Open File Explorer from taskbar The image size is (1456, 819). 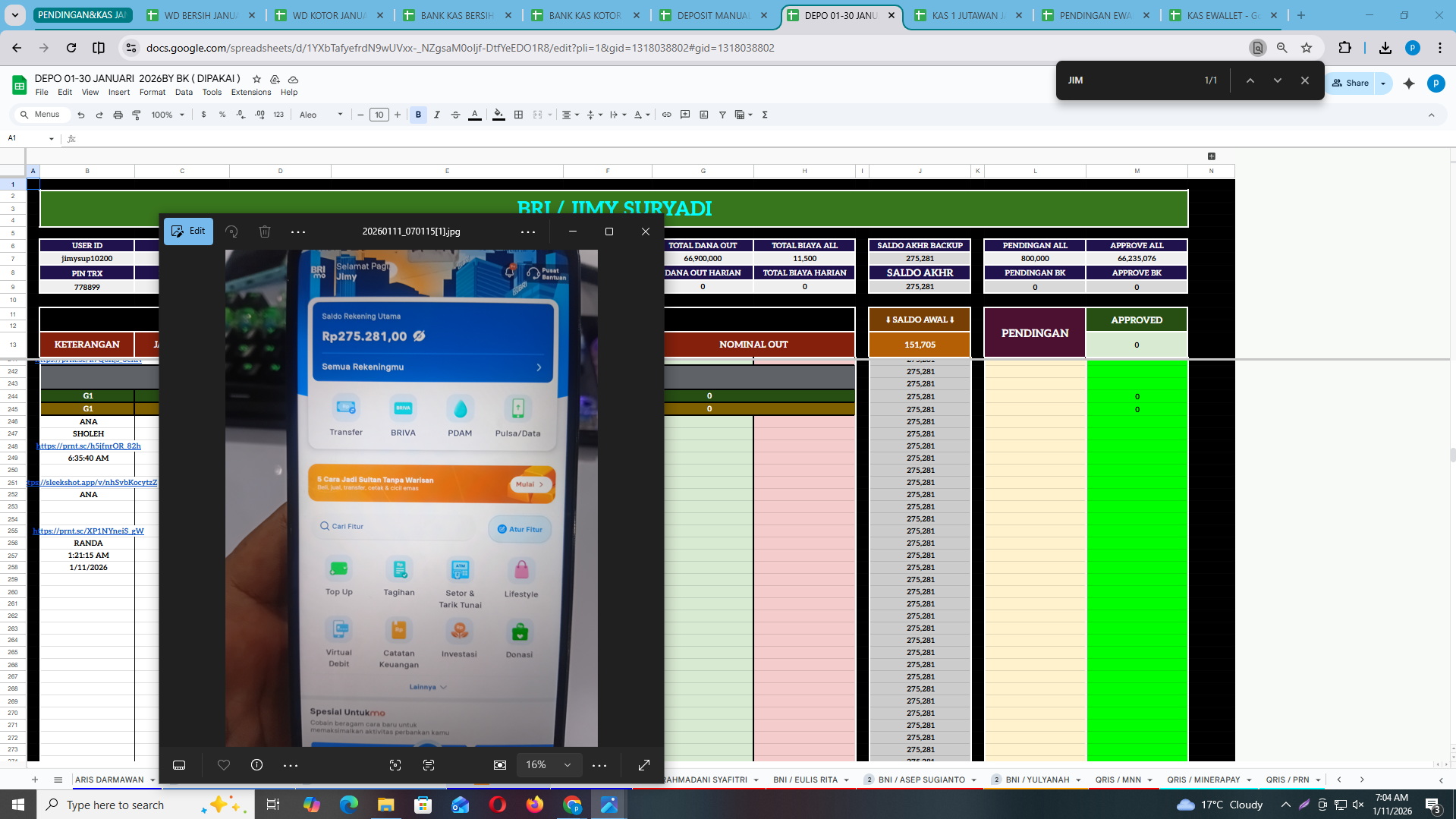[385, 805]
